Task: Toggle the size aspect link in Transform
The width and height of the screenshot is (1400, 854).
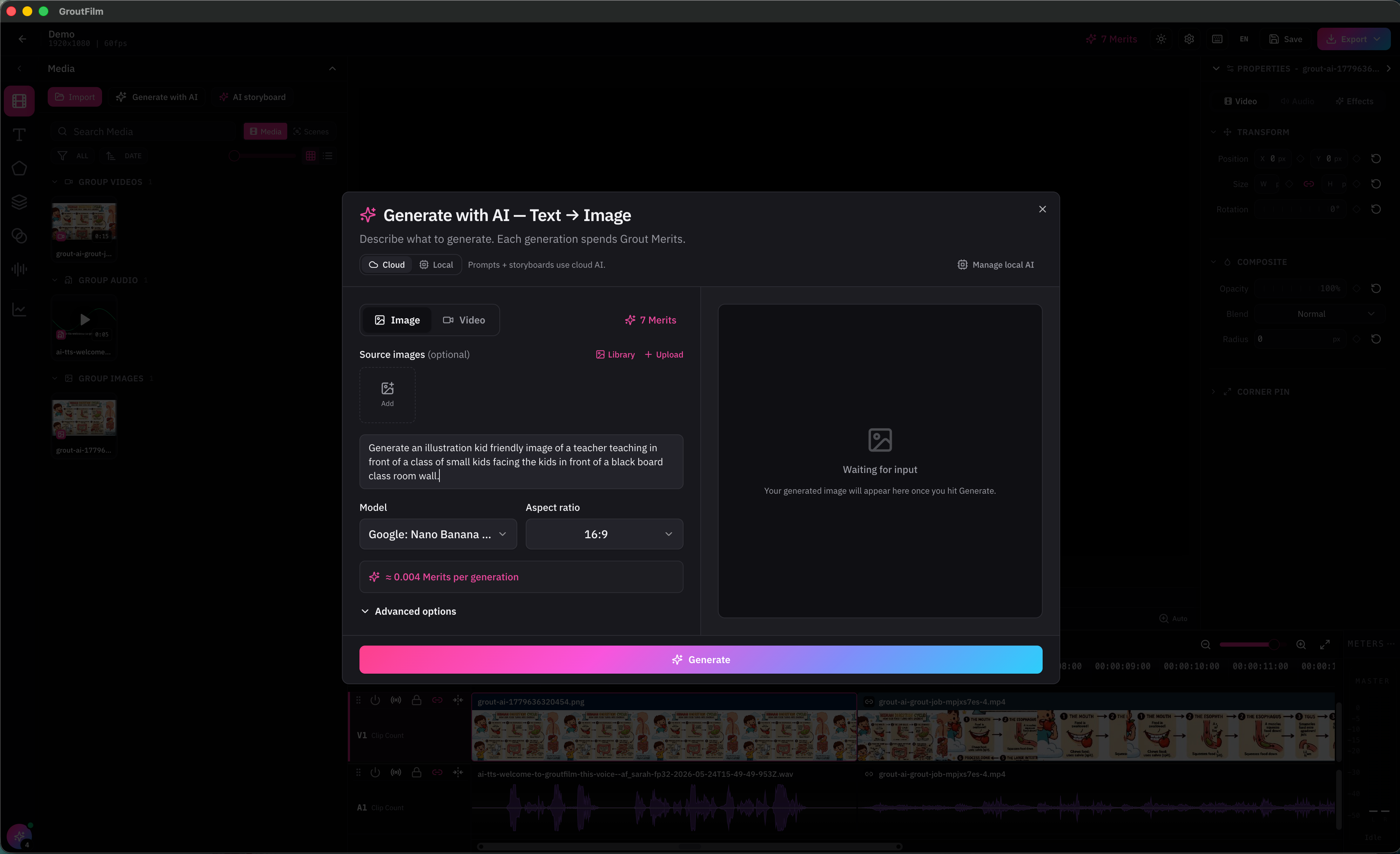Action: (1308, 184)
